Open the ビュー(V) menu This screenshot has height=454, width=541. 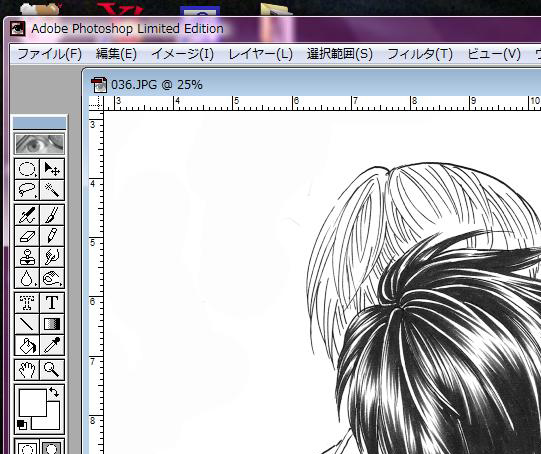click(x=494, y=54)
